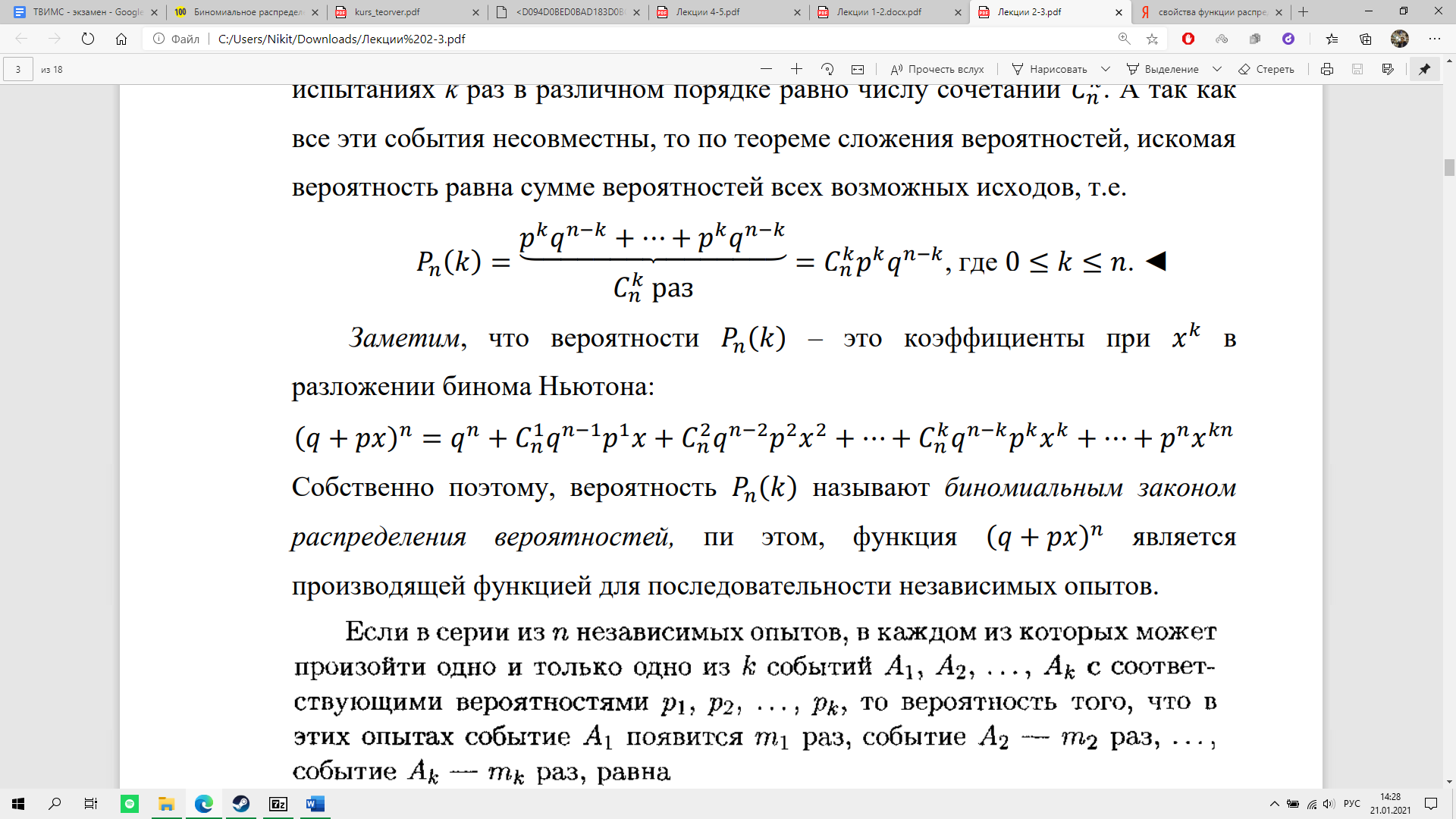The image size is (1456, 819).
Task: Open the zoom magnifier in address bar
Action: [x=1124, y=39]
